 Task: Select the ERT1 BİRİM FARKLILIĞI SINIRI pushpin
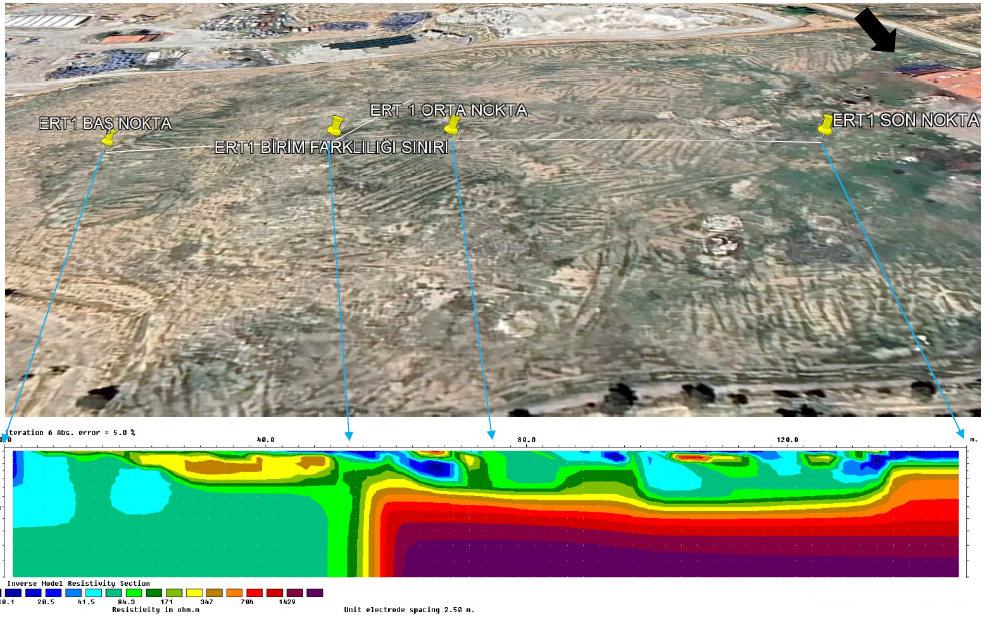pos(335,125)
